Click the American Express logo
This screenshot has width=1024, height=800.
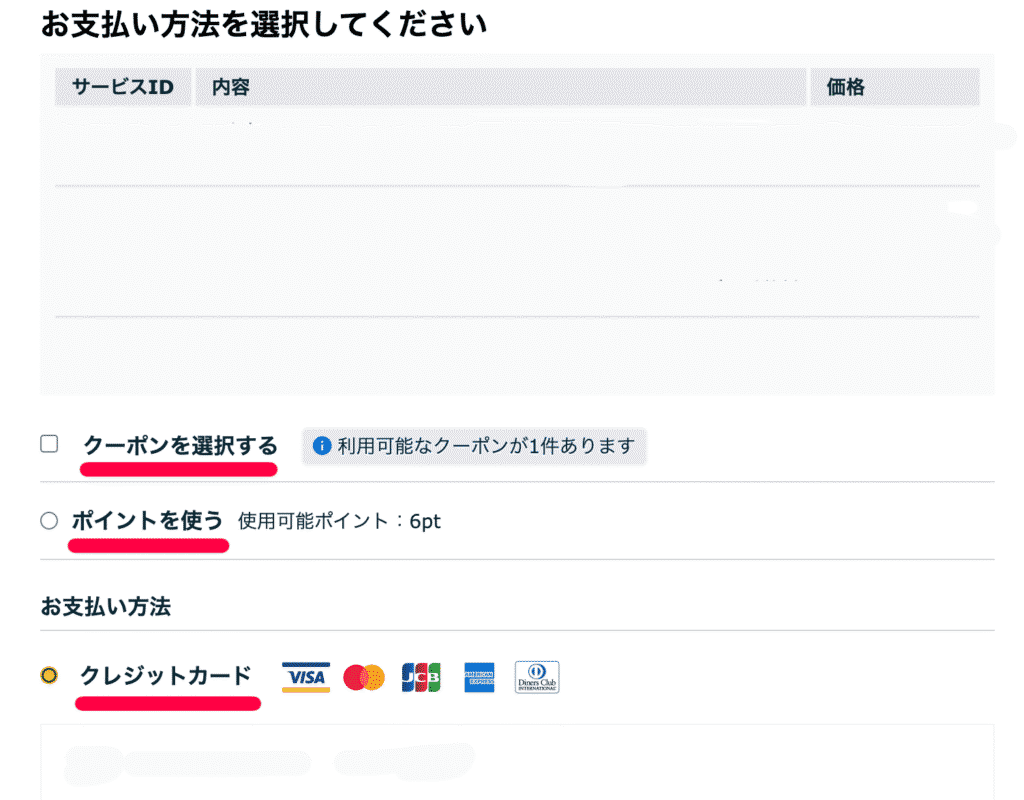(x=479, y=677)
